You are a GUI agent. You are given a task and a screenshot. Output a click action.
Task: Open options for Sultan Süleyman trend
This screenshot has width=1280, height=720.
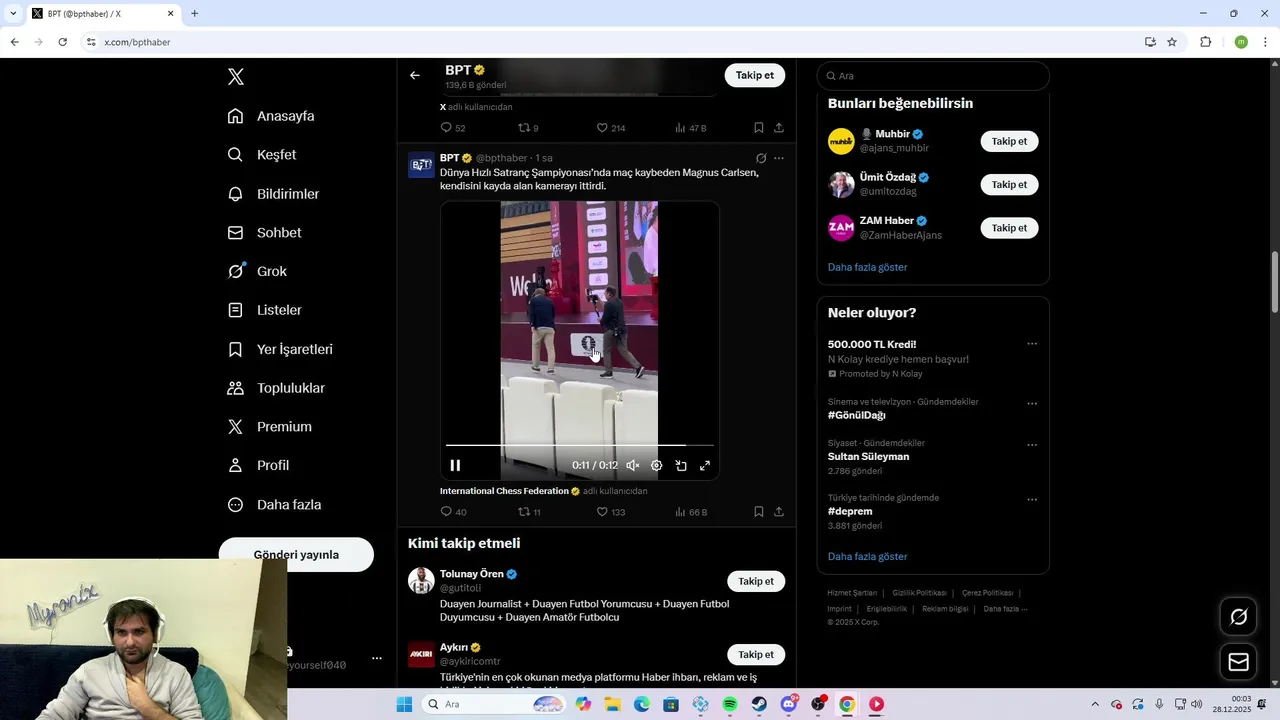click(1032, 445)
